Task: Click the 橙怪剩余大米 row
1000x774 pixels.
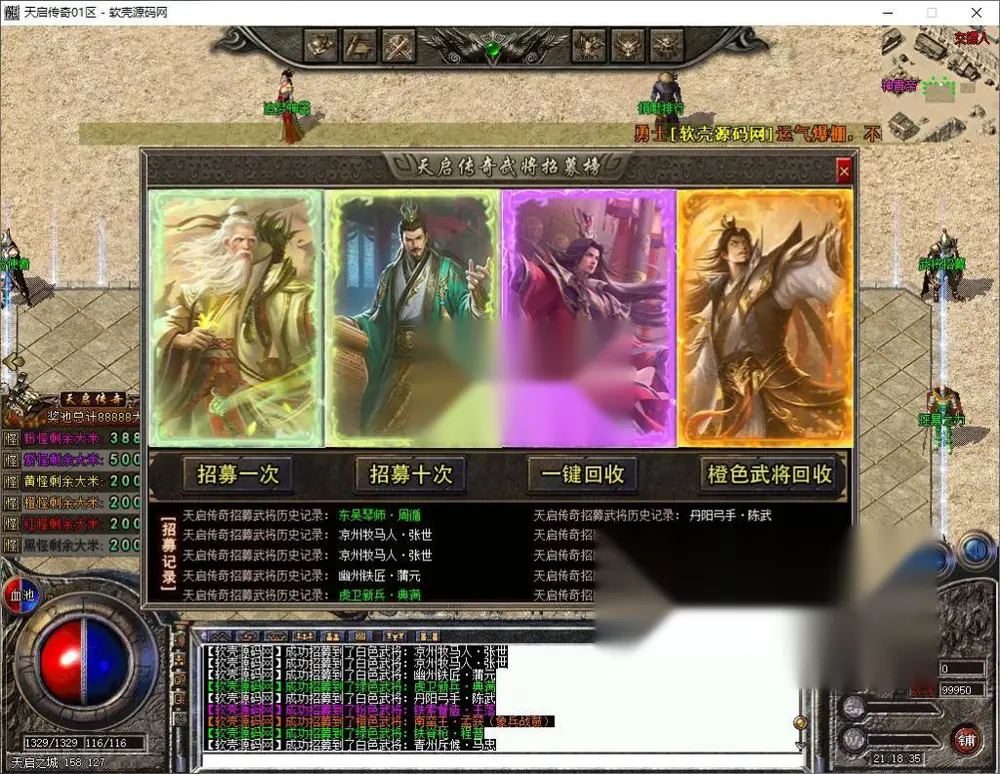Action: click(71, 502)
